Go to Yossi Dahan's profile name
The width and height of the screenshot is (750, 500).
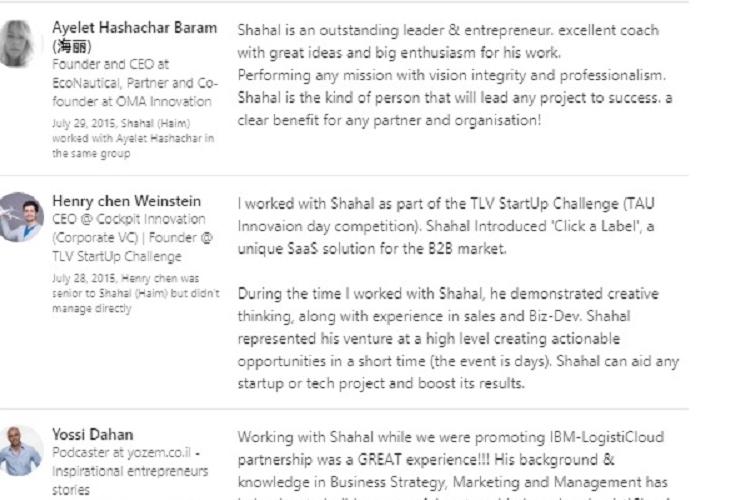pyautogui.click(x=92, y=434)
